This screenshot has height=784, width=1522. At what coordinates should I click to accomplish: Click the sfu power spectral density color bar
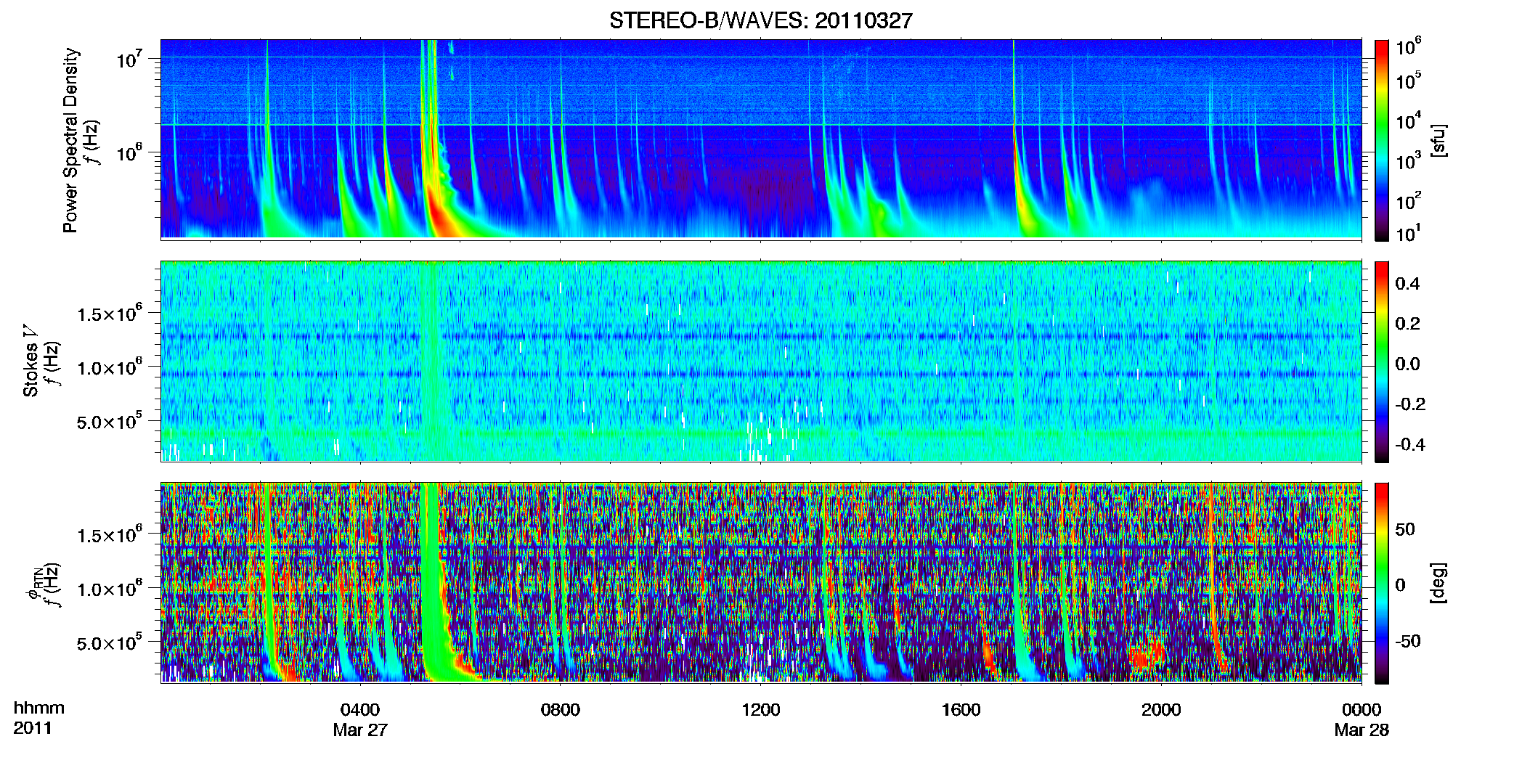pos(1382,140)
